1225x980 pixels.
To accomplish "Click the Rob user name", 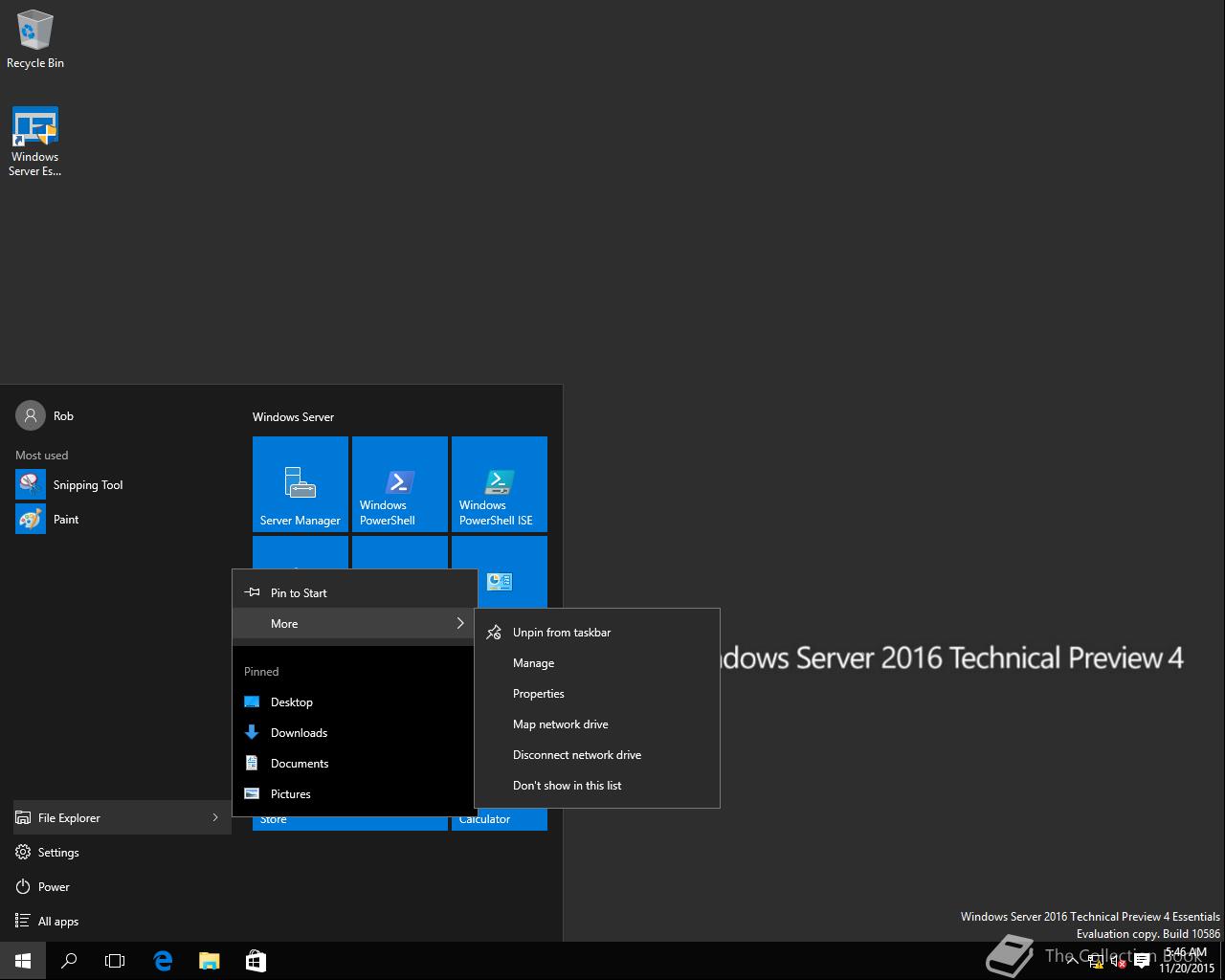I will [63, 416].
